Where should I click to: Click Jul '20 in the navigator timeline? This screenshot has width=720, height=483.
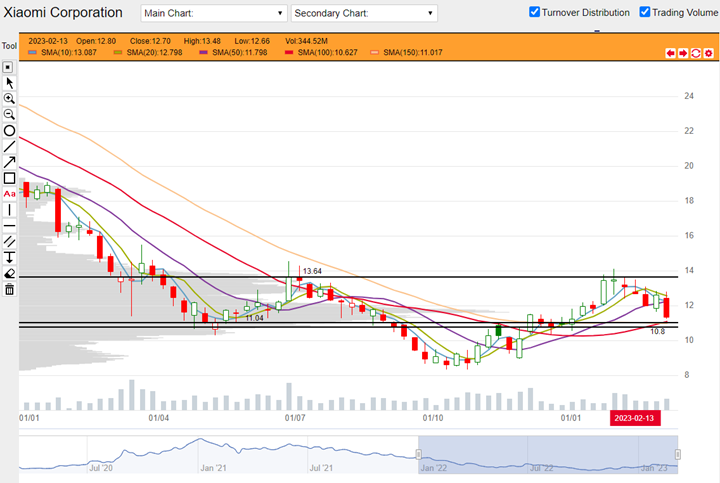tap(101, 468)
